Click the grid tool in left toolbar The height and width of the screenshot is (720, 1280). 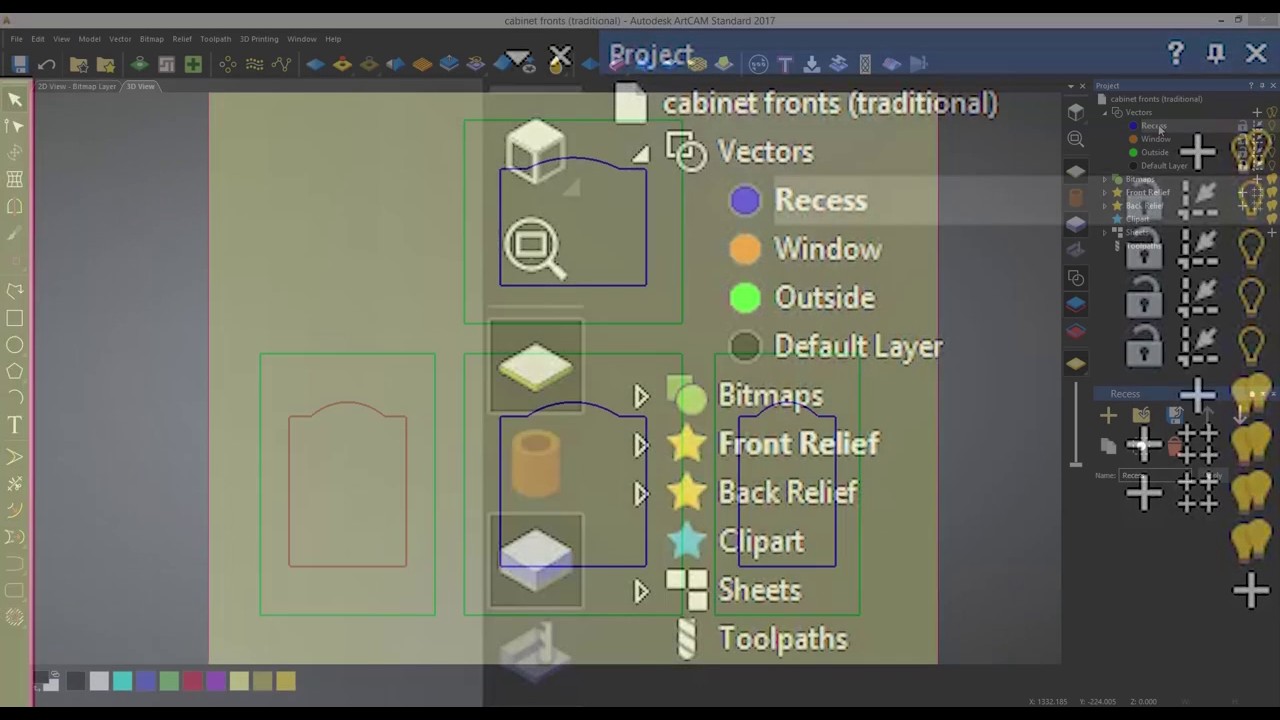(x=15, y=179)
